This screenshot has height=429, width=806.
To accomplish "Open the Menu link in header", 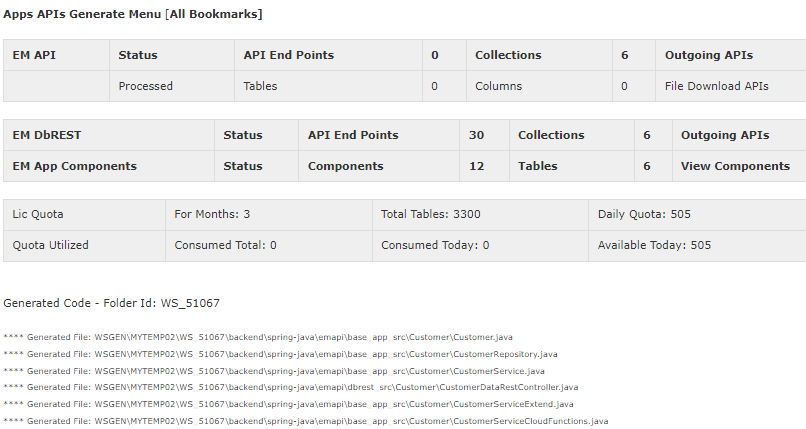I will (142, 14).
